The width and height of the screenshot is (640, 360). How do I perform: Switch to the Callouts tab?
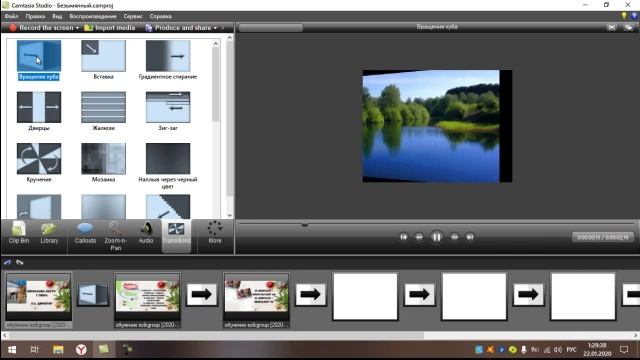(x=85, y=233)
